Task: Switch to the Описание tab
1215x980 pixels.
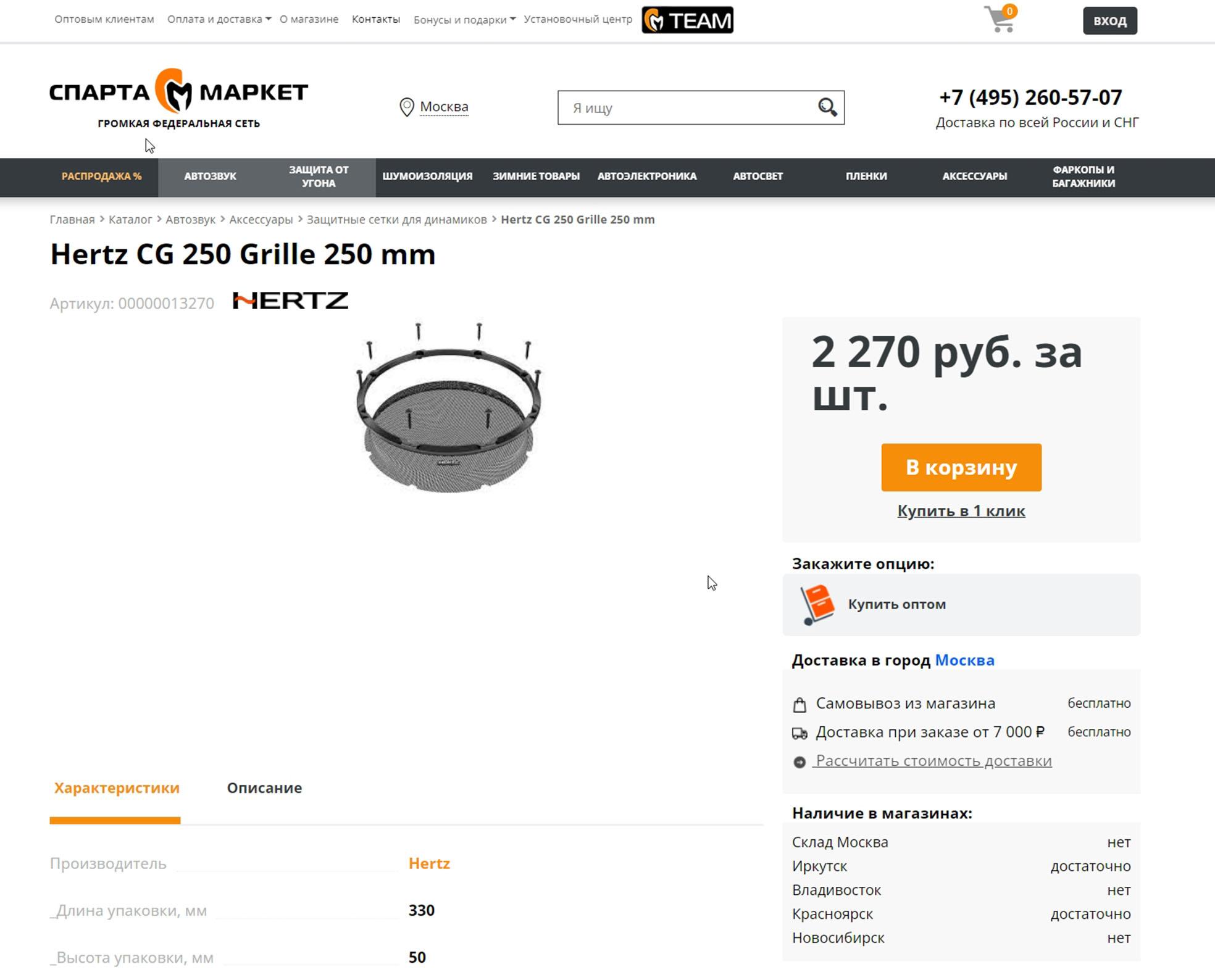Action: [264, 788]
